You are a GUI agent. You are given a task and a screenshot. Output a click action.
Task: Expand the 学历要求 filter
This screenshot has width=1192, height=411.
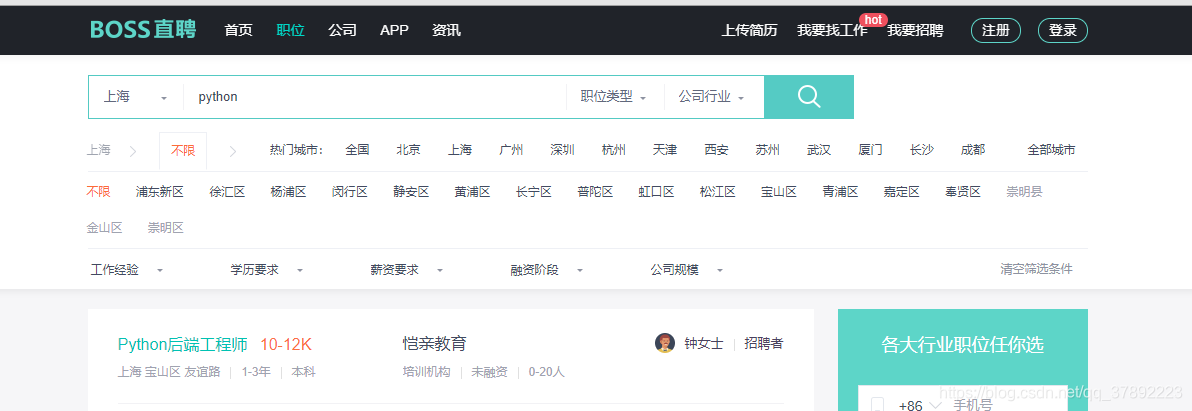click(267, 270)
